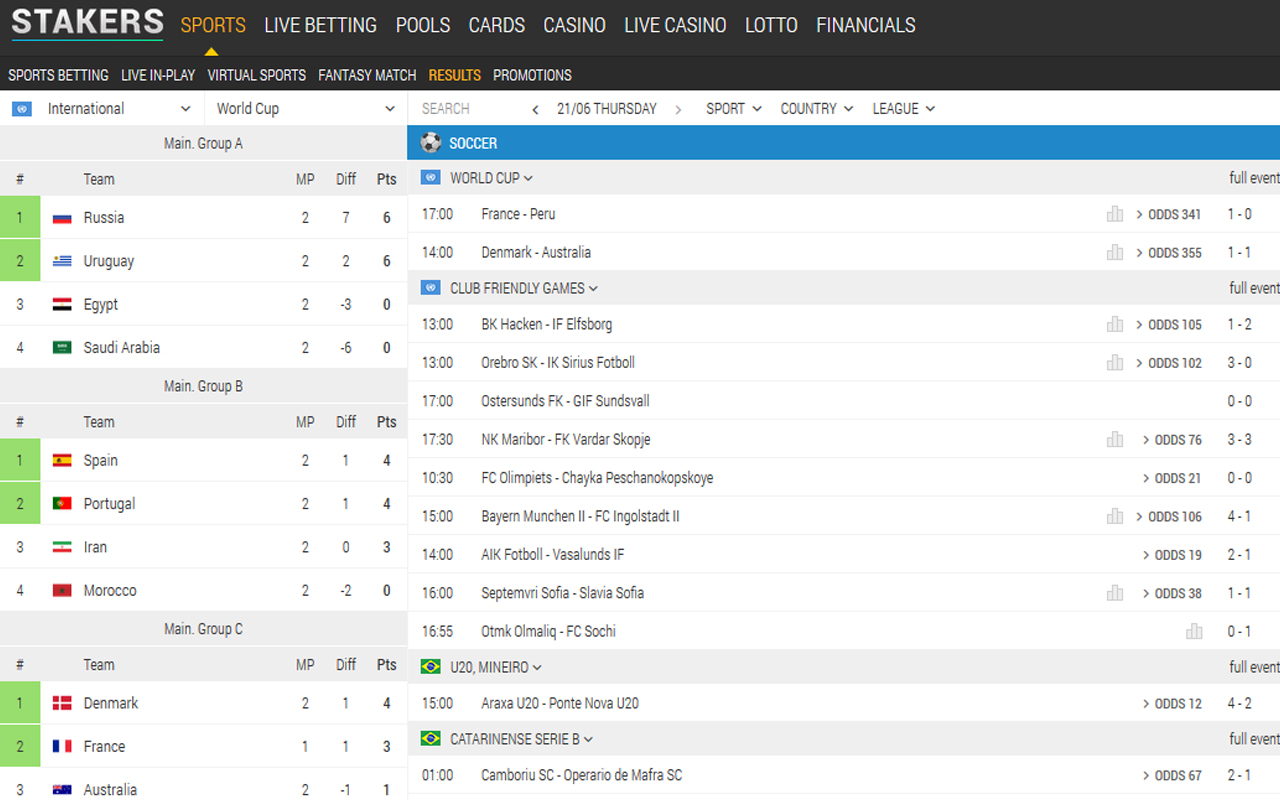Open the CASINO section in the top menu
Screen dimensions: 1280x800
(x=574, y=25)
